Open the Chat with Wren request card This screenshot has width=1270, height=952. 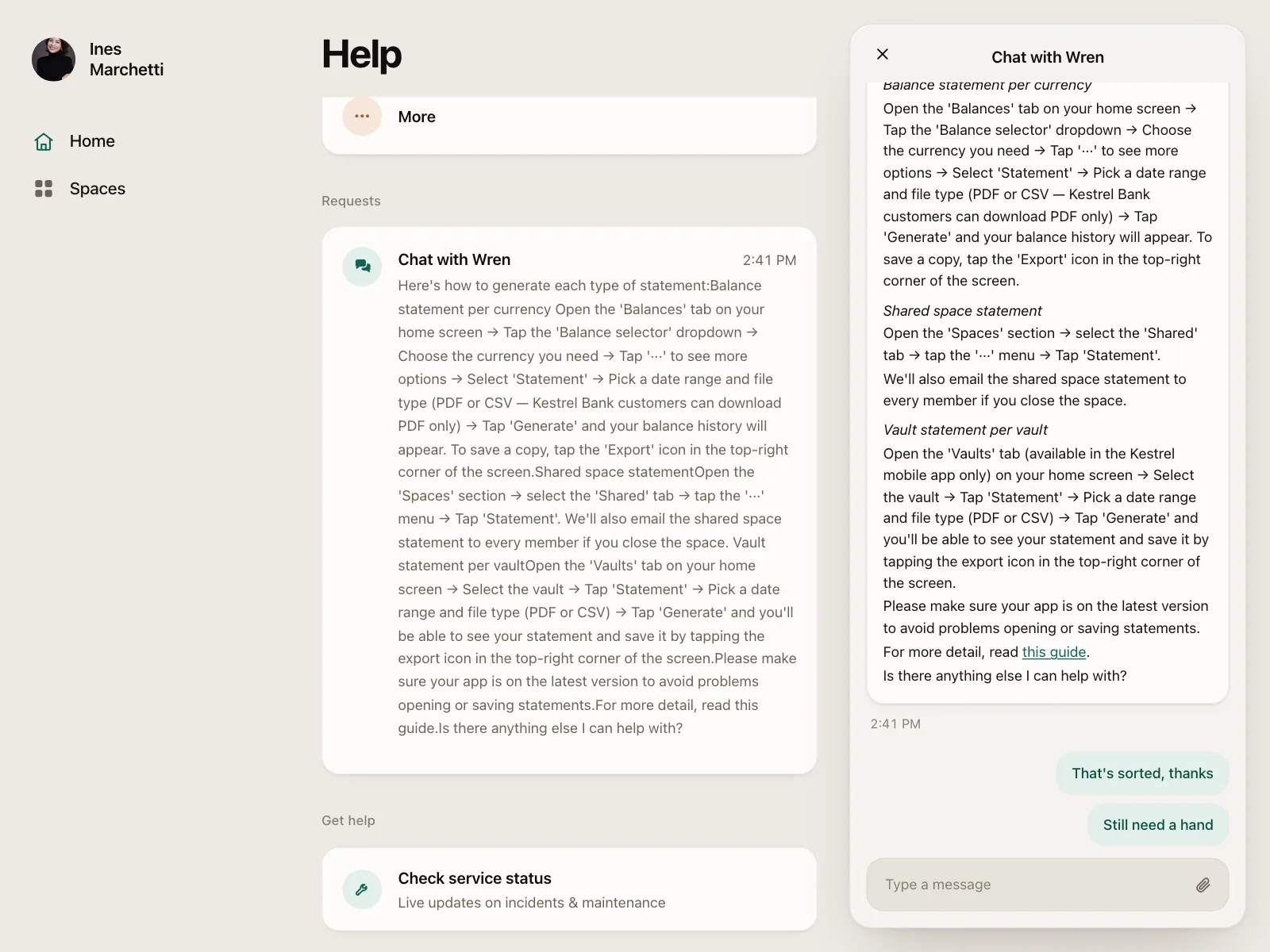coord(569,501)
